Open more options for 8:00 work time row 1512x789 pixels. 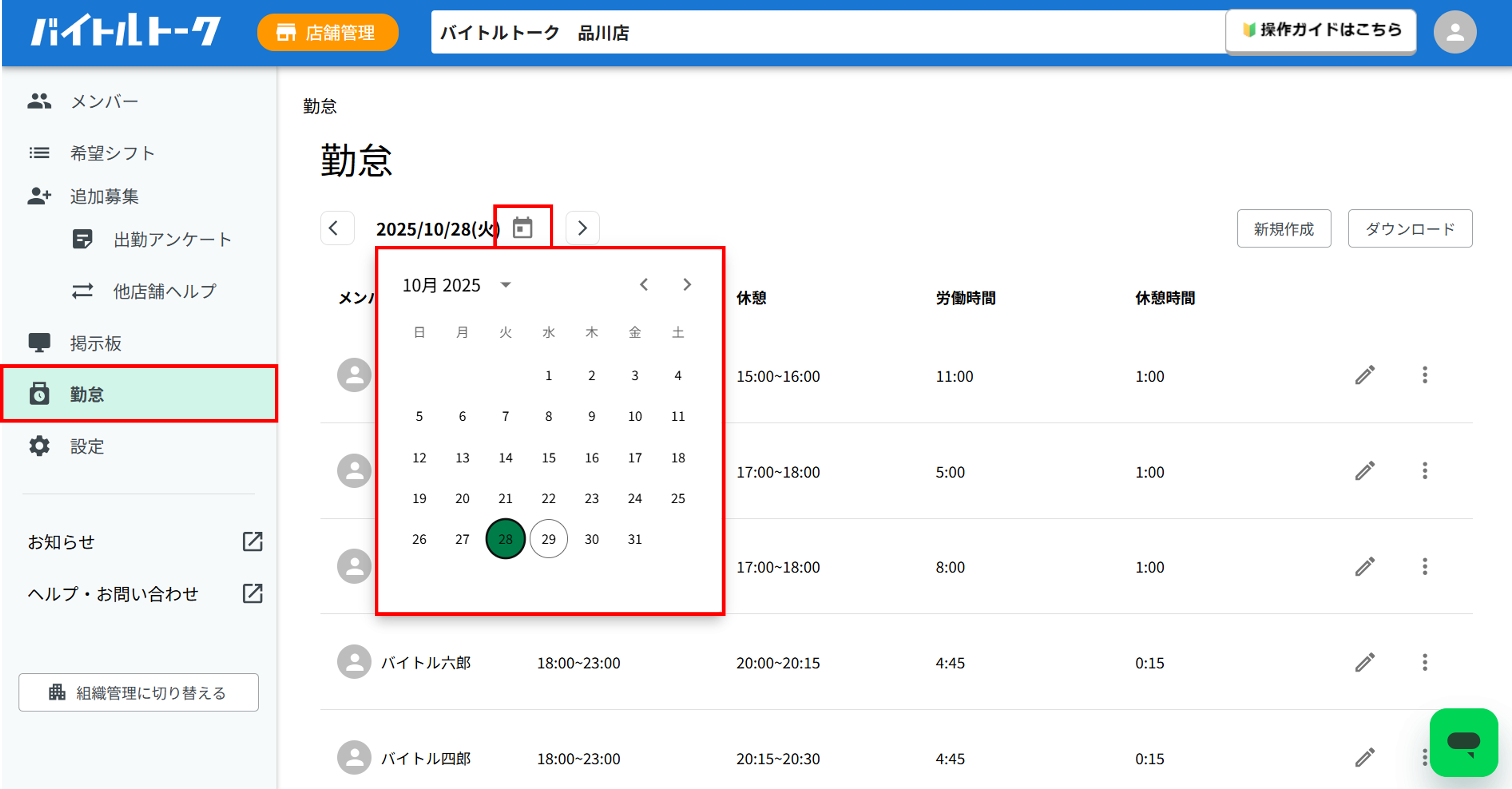pos(1425,567)
